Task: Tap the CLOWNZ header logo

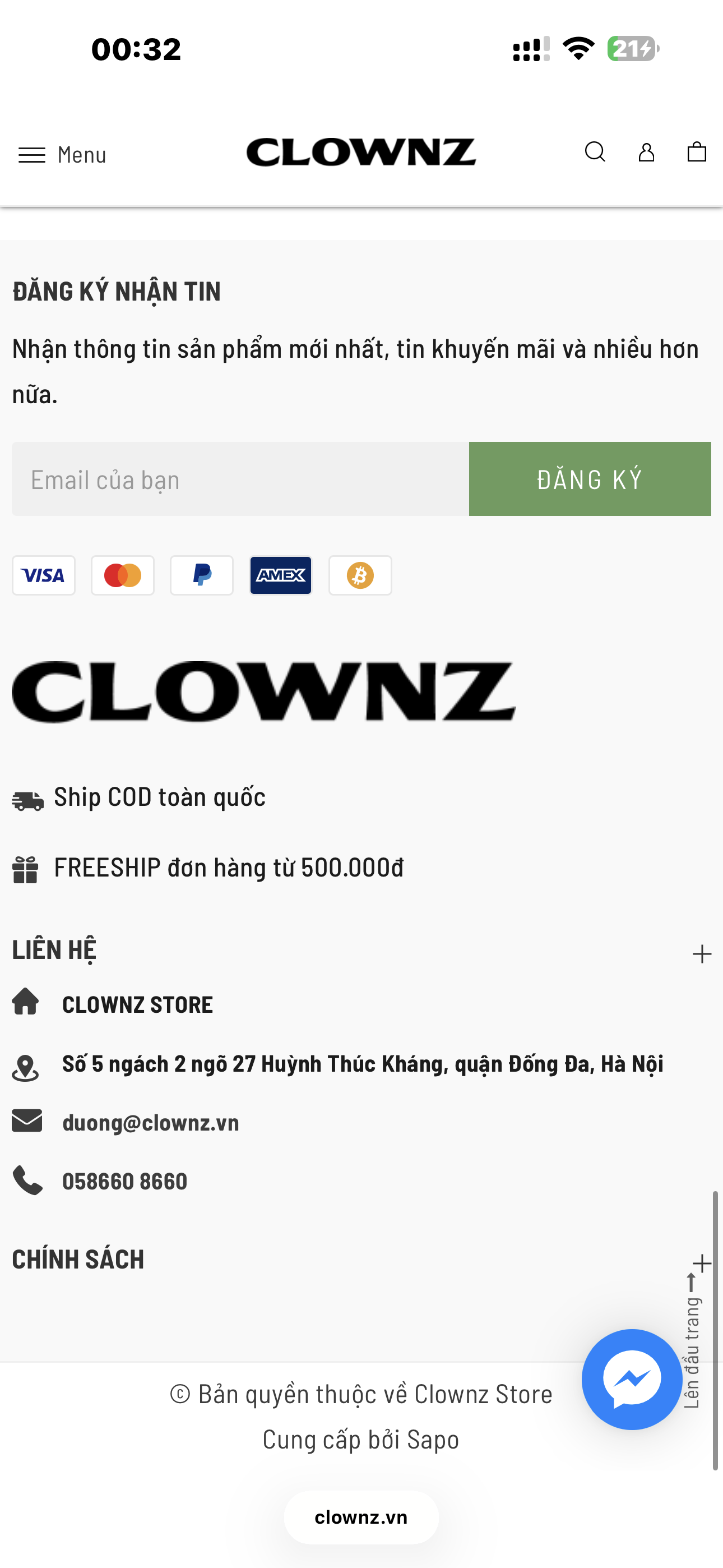Action: (361, 152)
